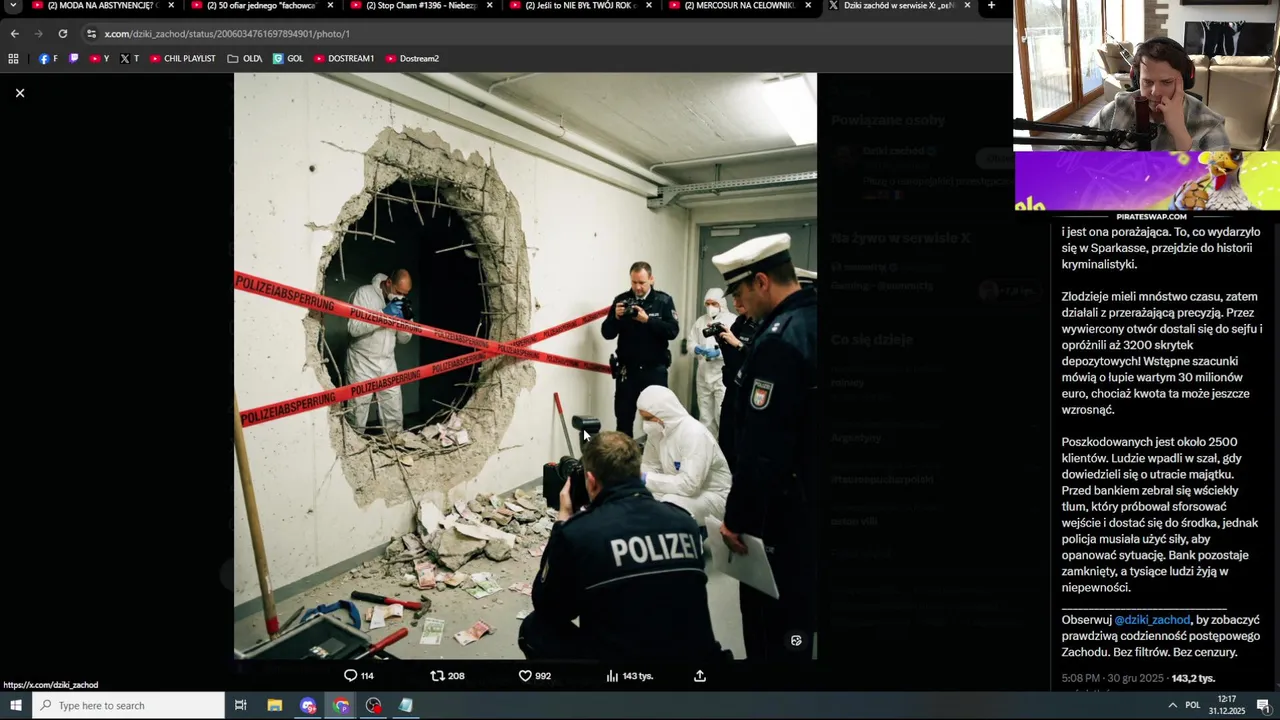Expand the tab search dropdown arrow
1280x720 pixels.
13,5
